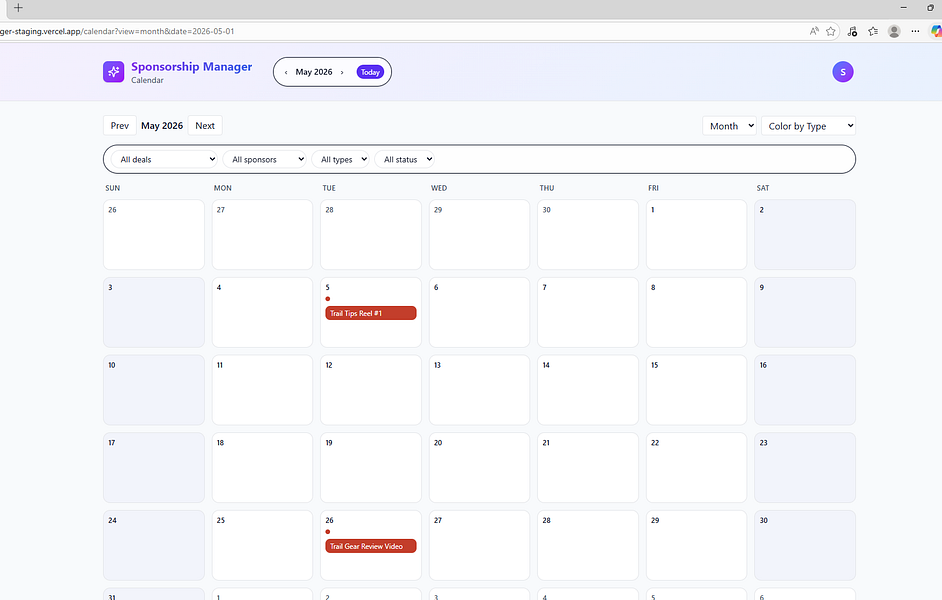The image size is (942, 600).
Task: Click the user avatar S
Action: [x=843, y=72]
